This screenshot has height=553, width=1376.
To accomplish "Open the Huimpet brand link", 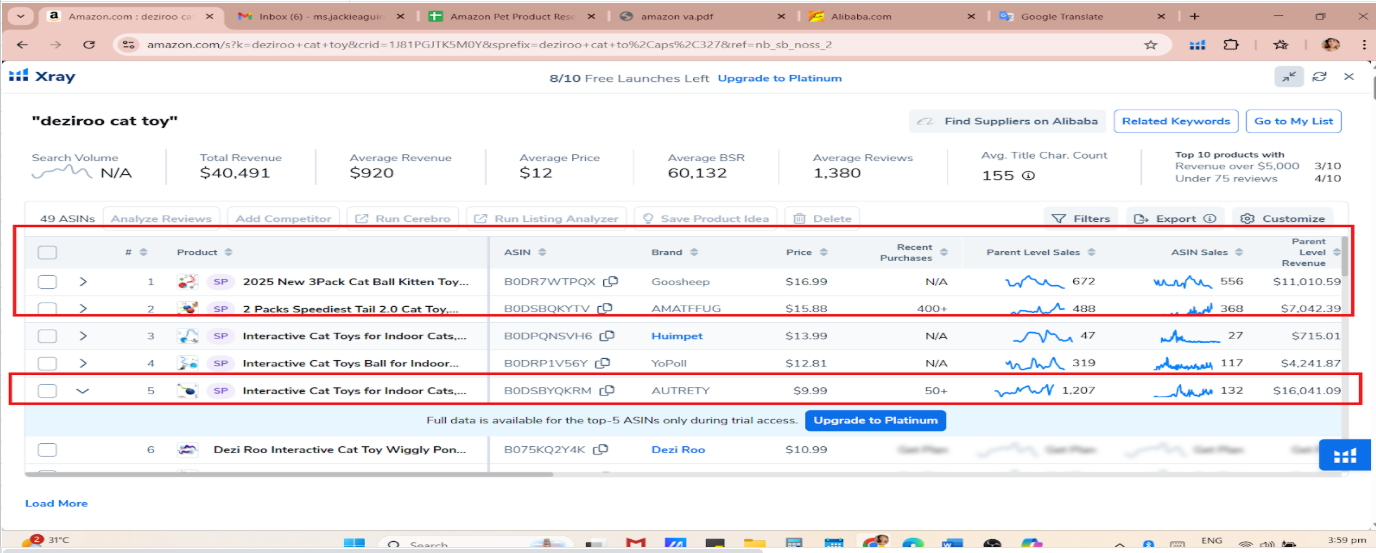I will pyautogui.click(x=675, y=336).
